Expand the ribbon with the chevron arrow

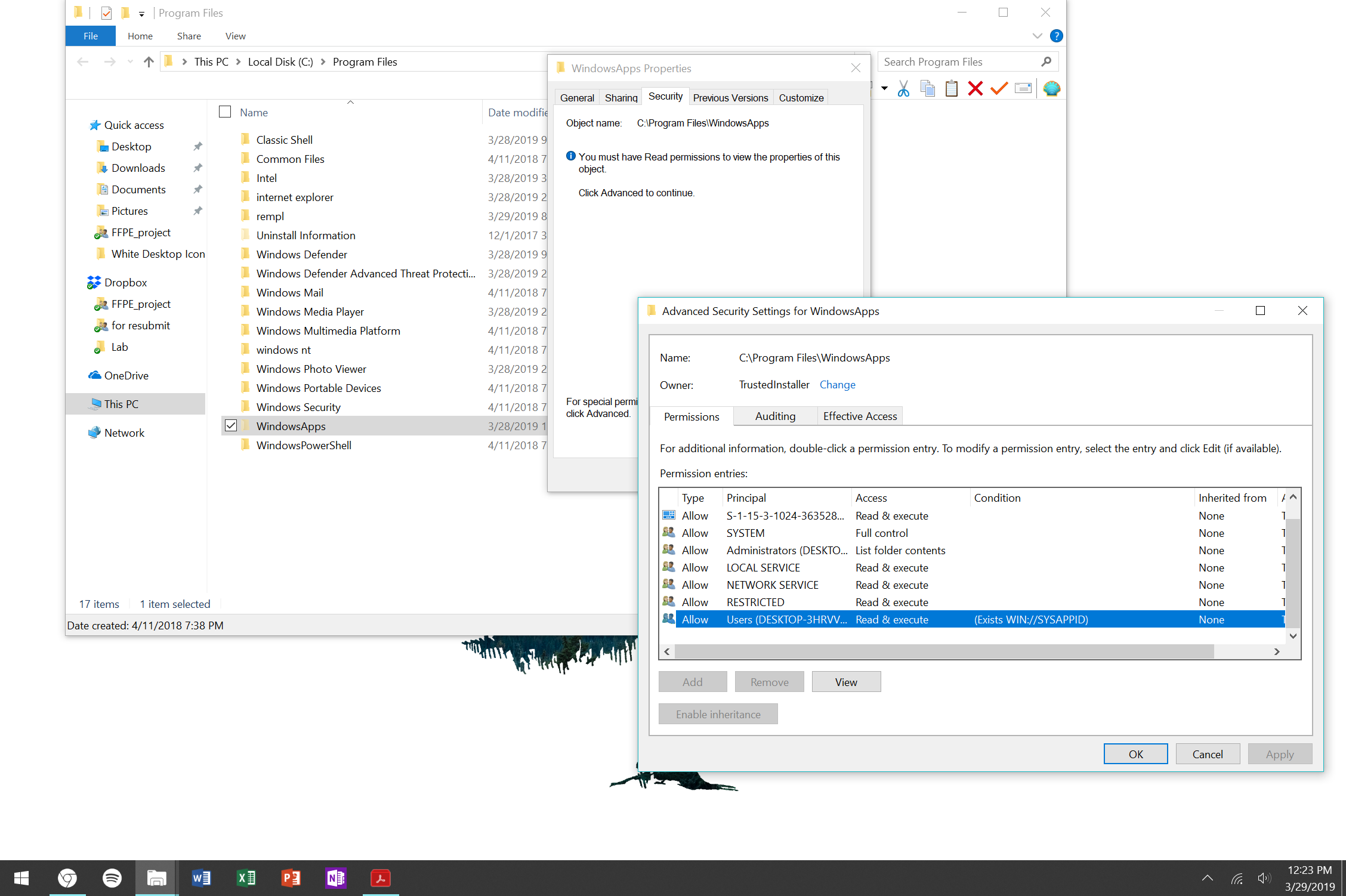tap(1038, 36)
